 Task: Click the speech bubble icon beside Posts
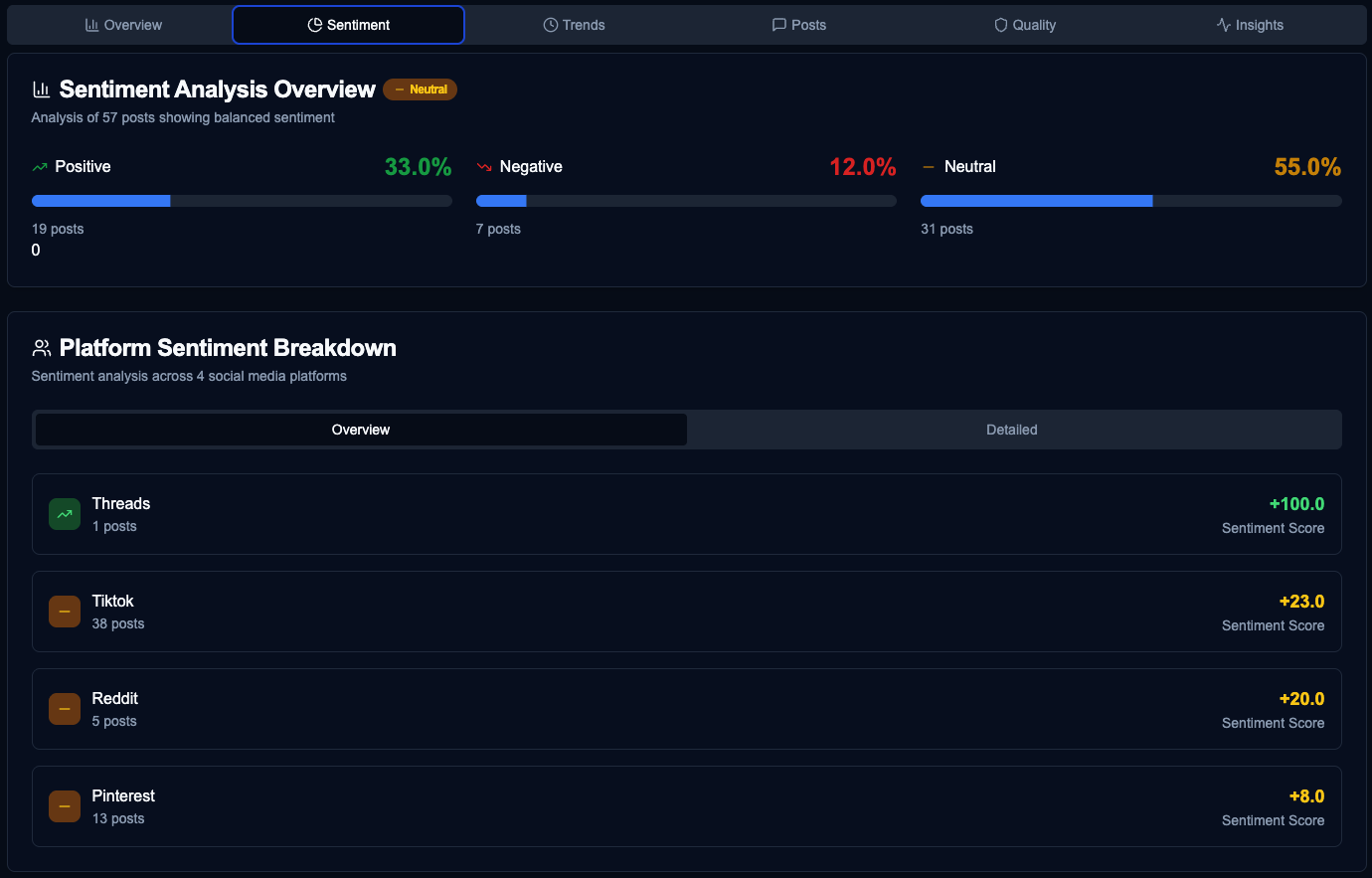[x=777, y=24]
